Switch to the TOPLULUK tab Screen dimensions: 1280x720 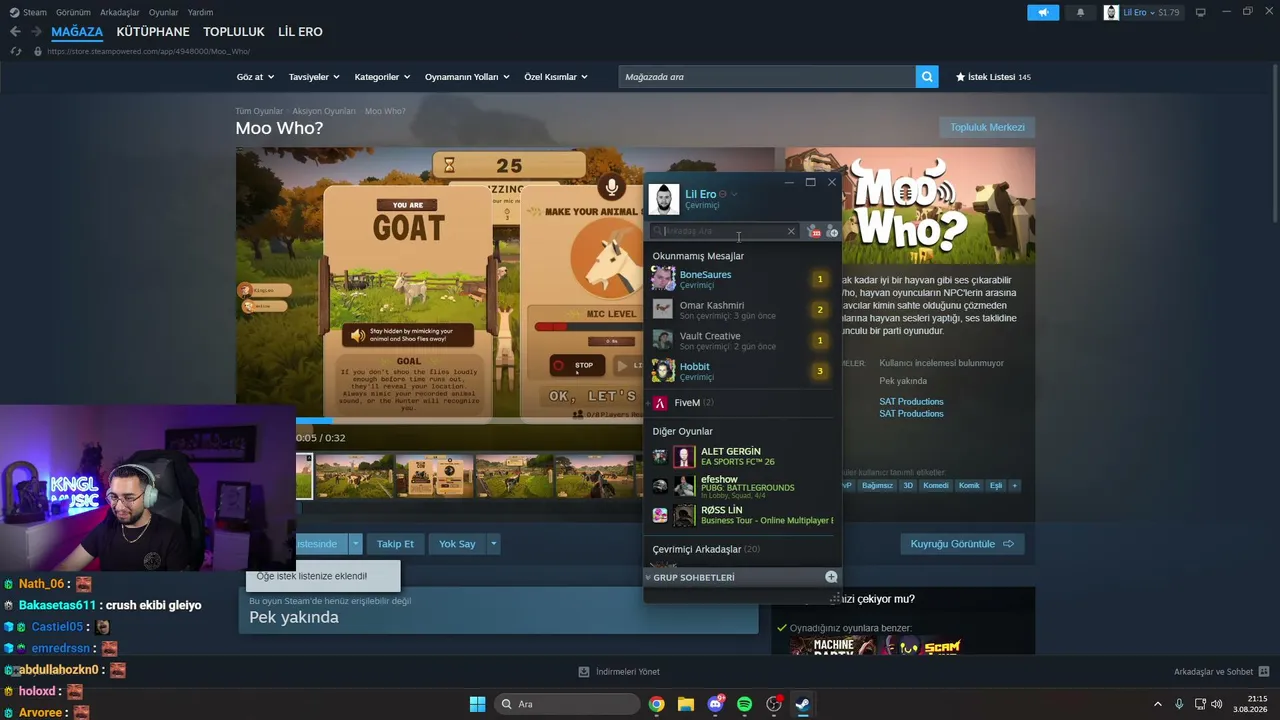point(234,32)
